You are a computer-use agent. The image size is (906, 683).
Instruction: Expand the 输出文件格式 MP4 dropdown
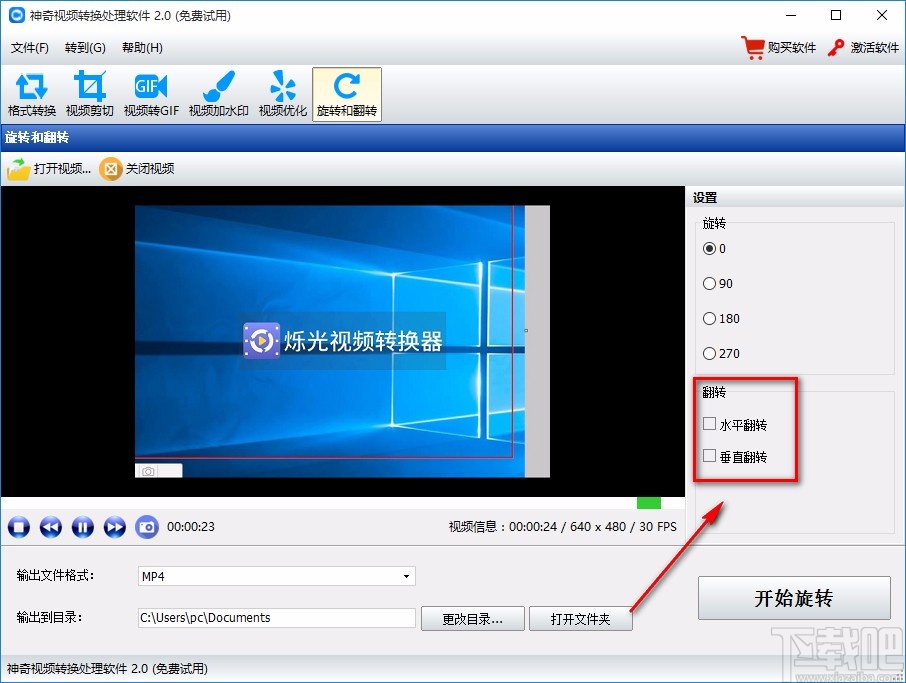point(406,576)
